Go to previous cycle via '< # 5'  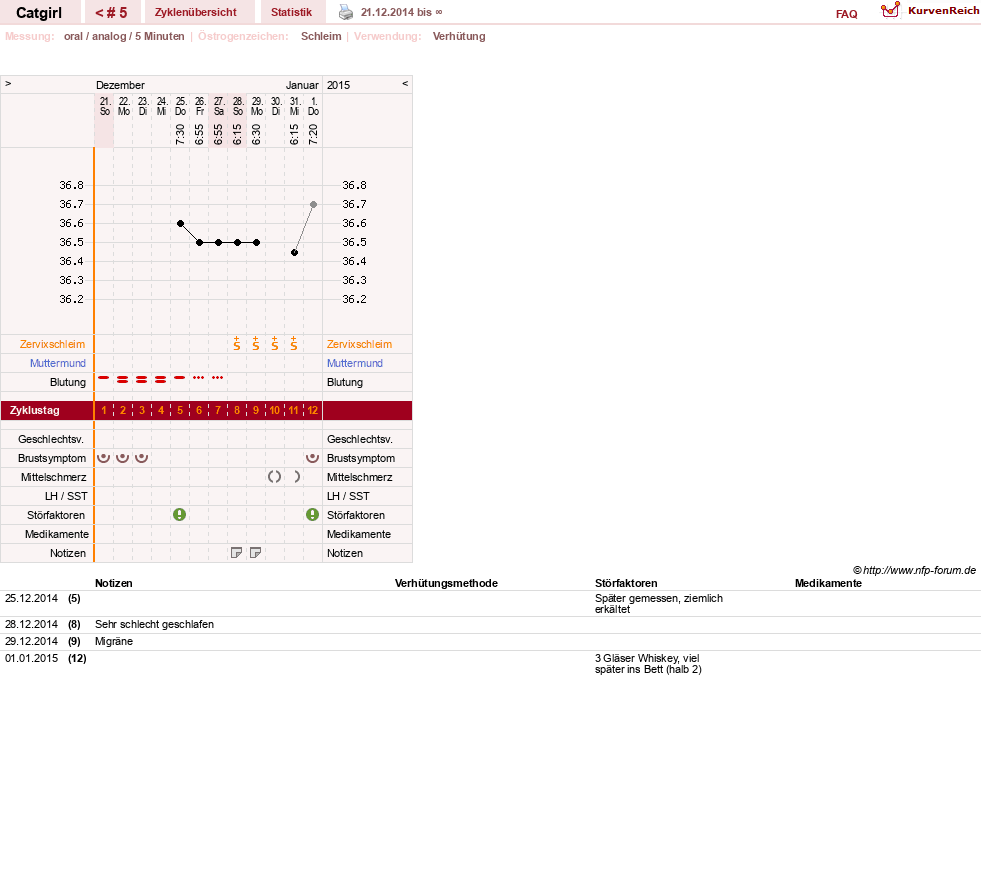coord(111,13)
